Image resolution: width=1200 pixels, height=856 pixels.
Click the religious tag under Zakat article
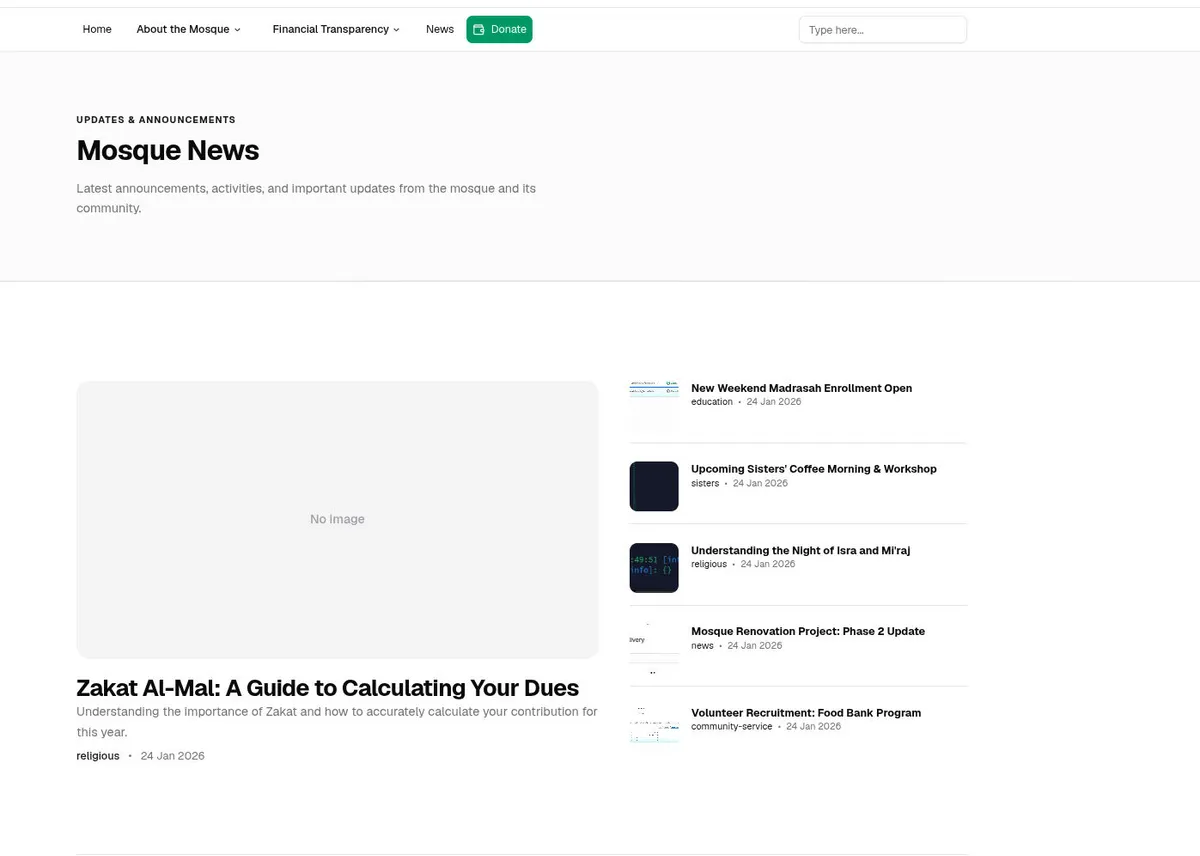[x=97, y=755]
